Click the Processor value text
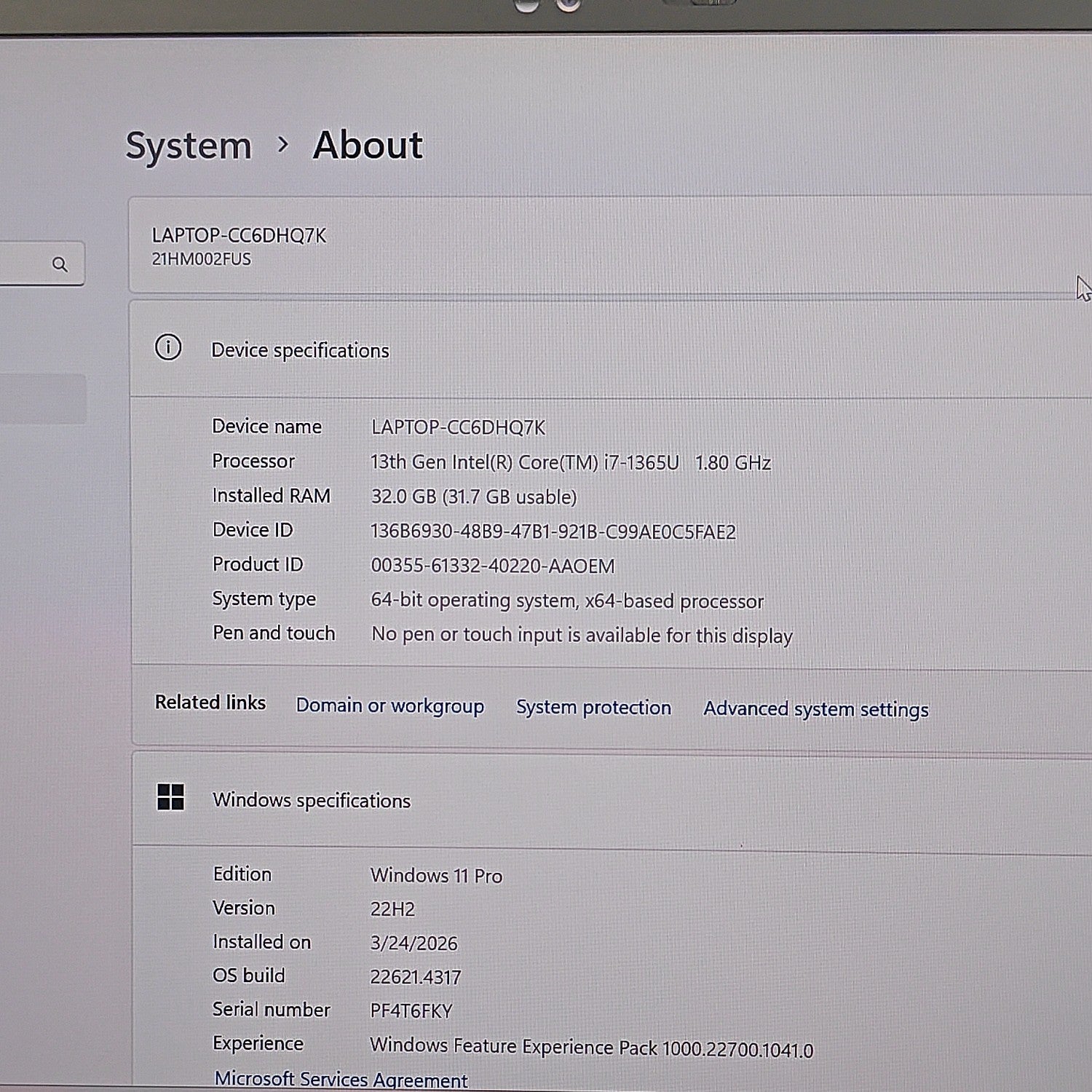The image size is (1092, 1092). [571, 462]
